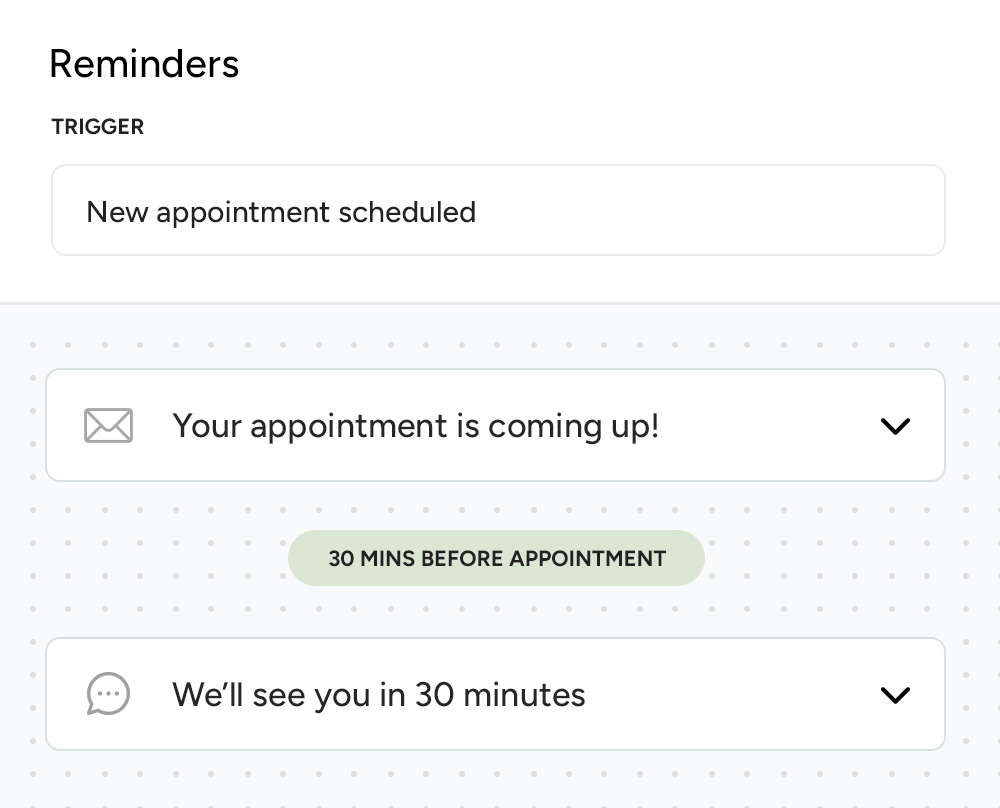The width and height of the screenshot is (1000, 808).
Task: Click the divider line below the trigger section
Action: point(500,302)
